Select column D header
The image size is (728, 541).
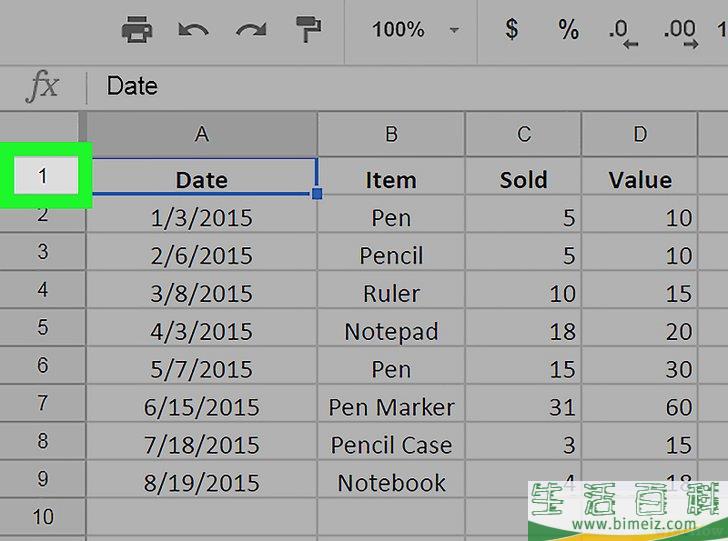tap(640, 134)
